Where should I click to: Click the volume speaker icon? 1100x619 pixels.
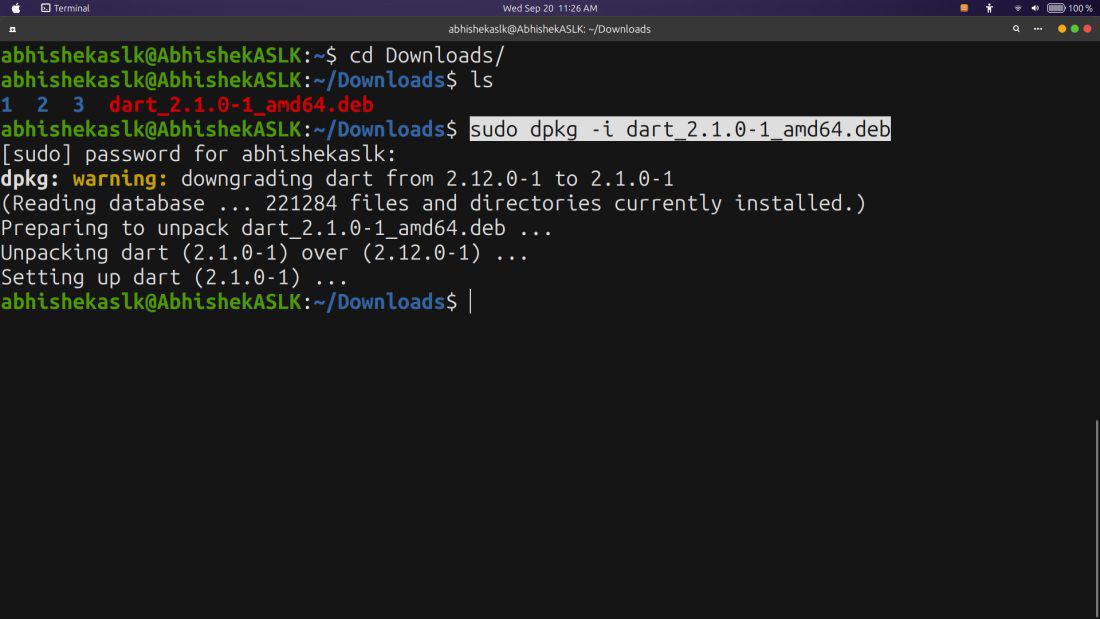tap(1035, 8)
